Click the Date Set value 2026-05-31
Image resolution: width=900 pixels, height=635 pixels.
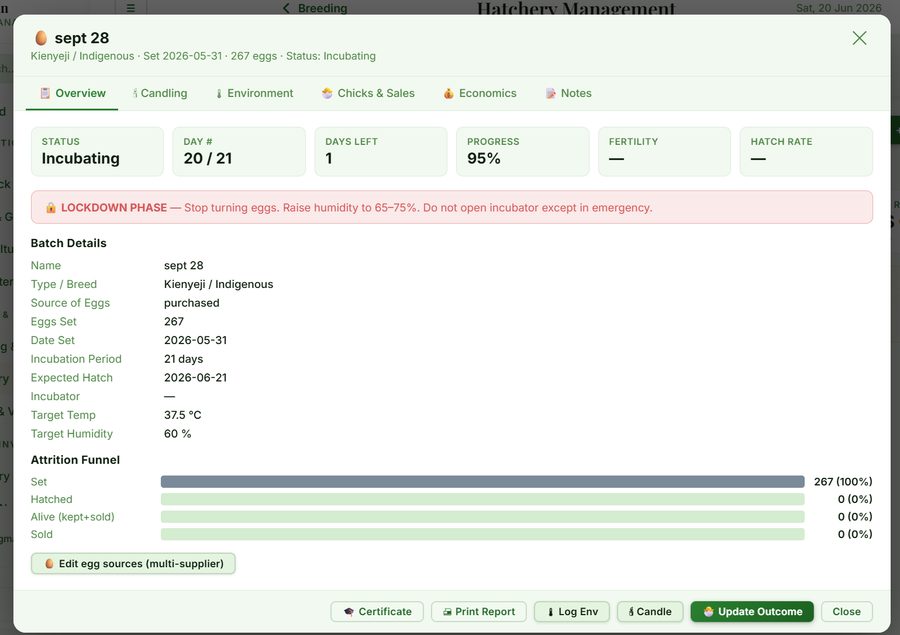coord(195,340)
